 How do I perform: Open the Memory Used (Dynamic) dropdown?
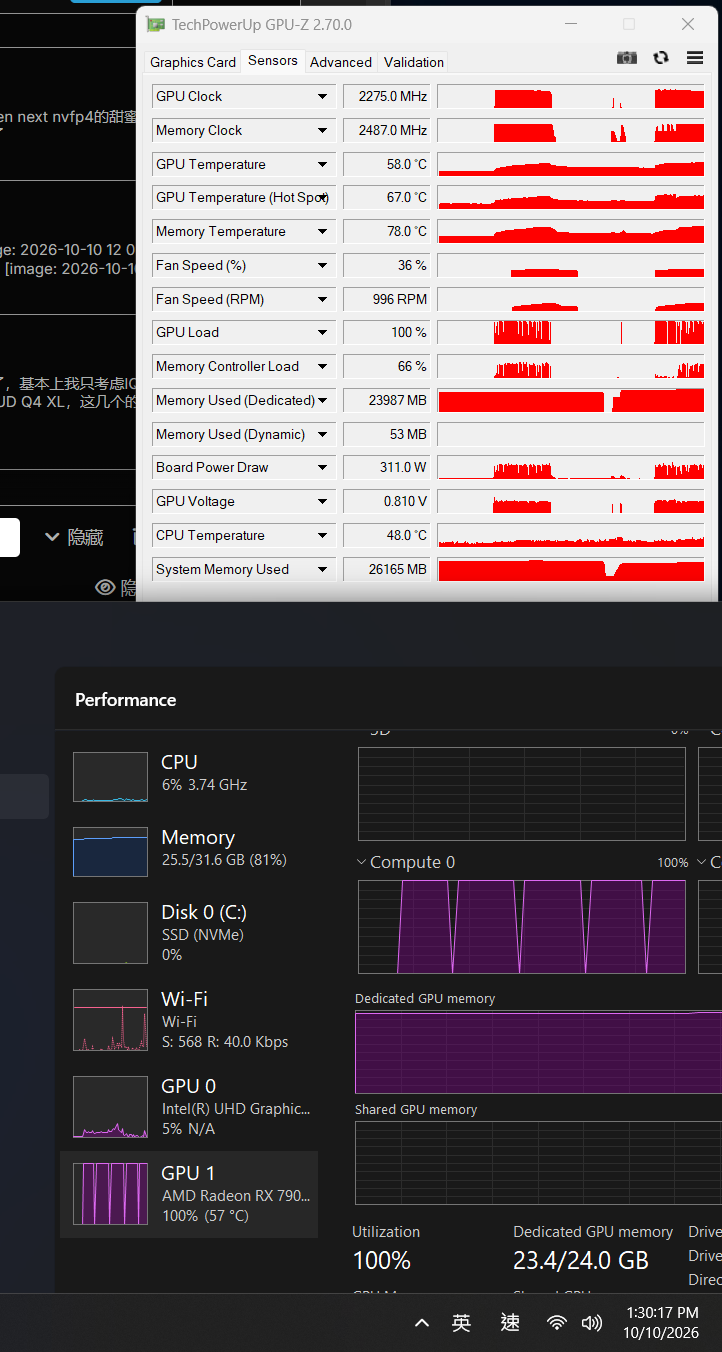(323, 434)
